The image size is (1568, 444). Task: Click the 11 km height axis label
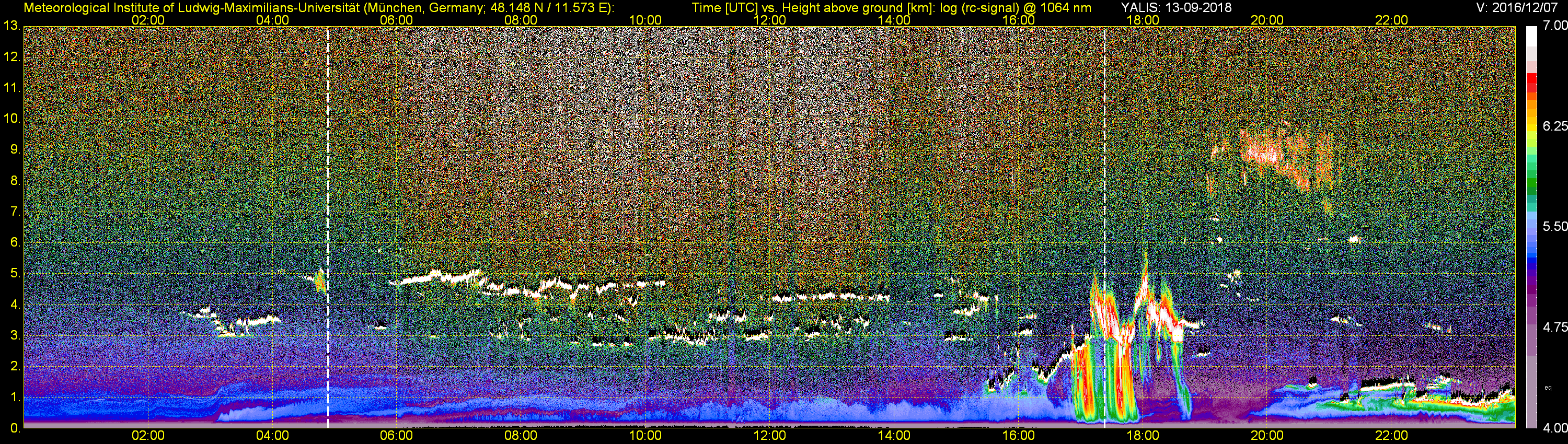(x=11, y=88)
